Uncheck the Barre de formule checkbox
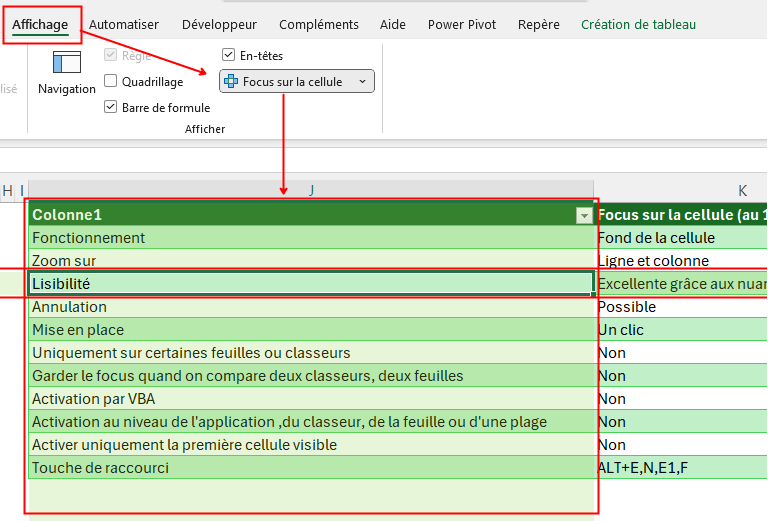 [x=111, y=107]
